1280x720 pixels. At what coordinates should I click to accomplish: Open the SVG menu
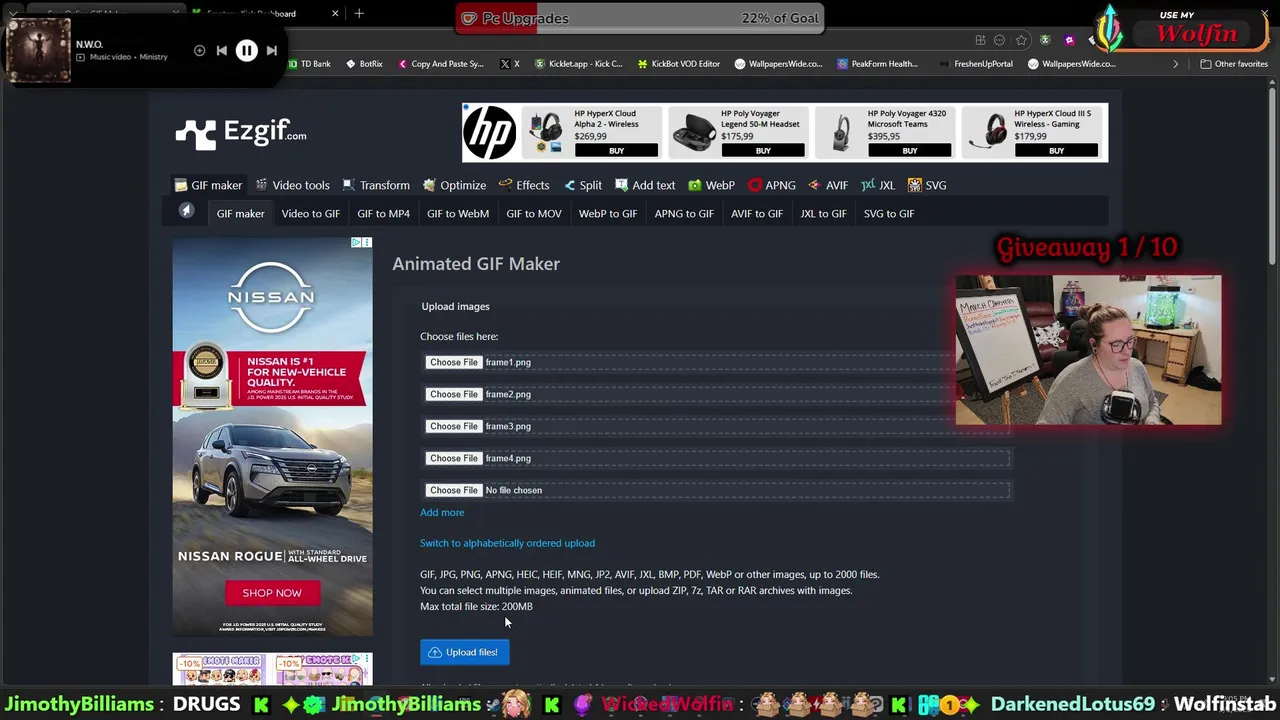tap(927, 185)
